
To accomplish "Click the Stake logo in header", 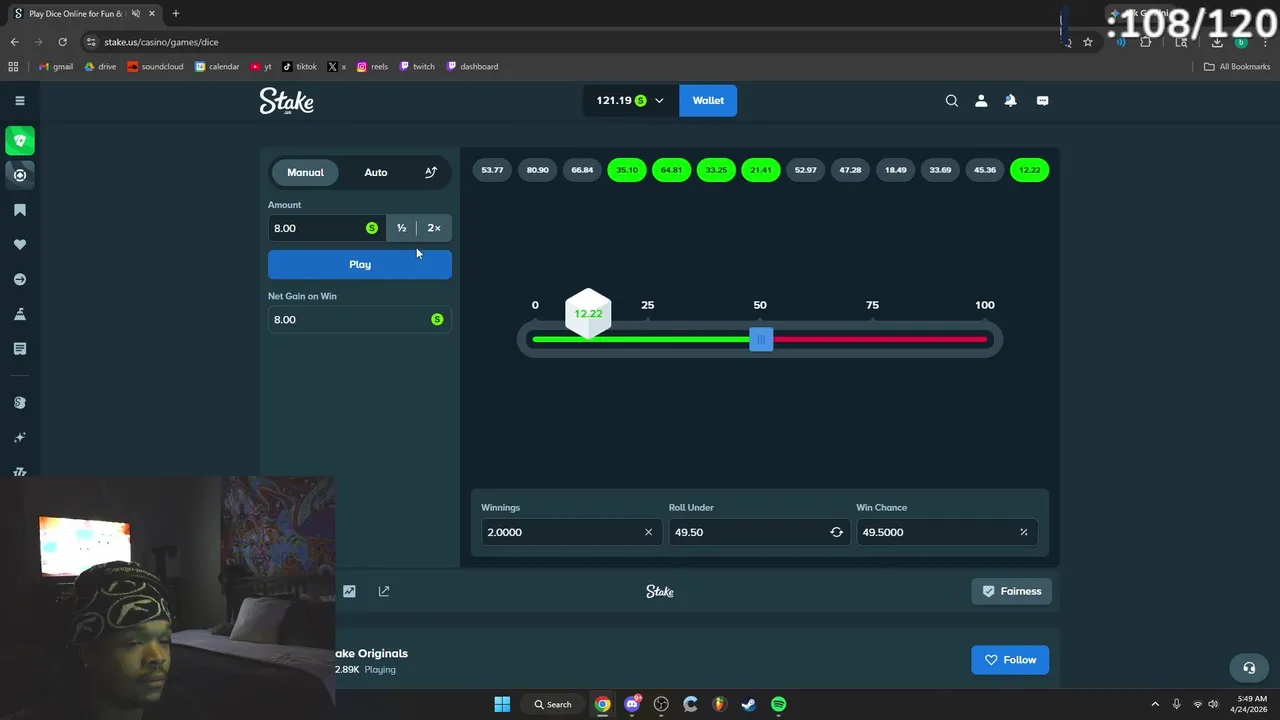I will pos(287,101).
